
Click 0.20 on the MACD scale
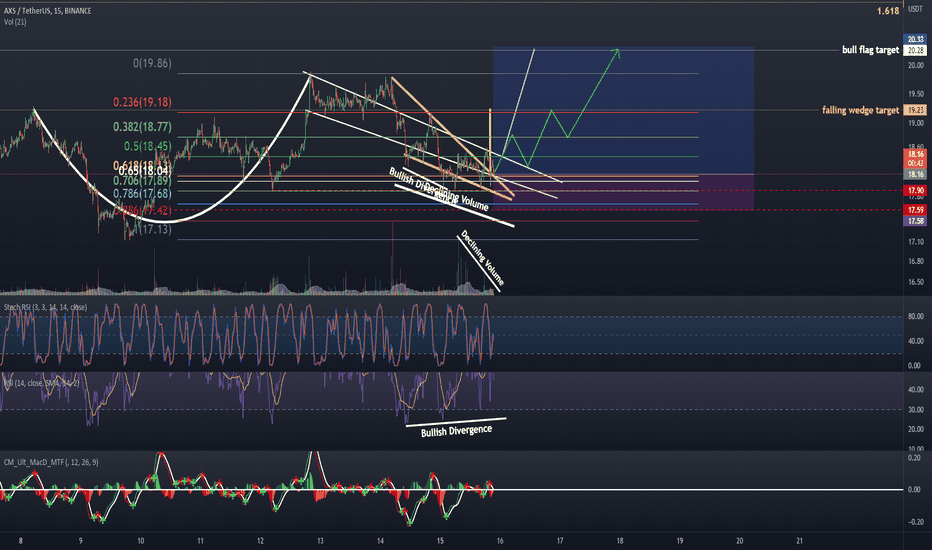[x=915, y=458]
